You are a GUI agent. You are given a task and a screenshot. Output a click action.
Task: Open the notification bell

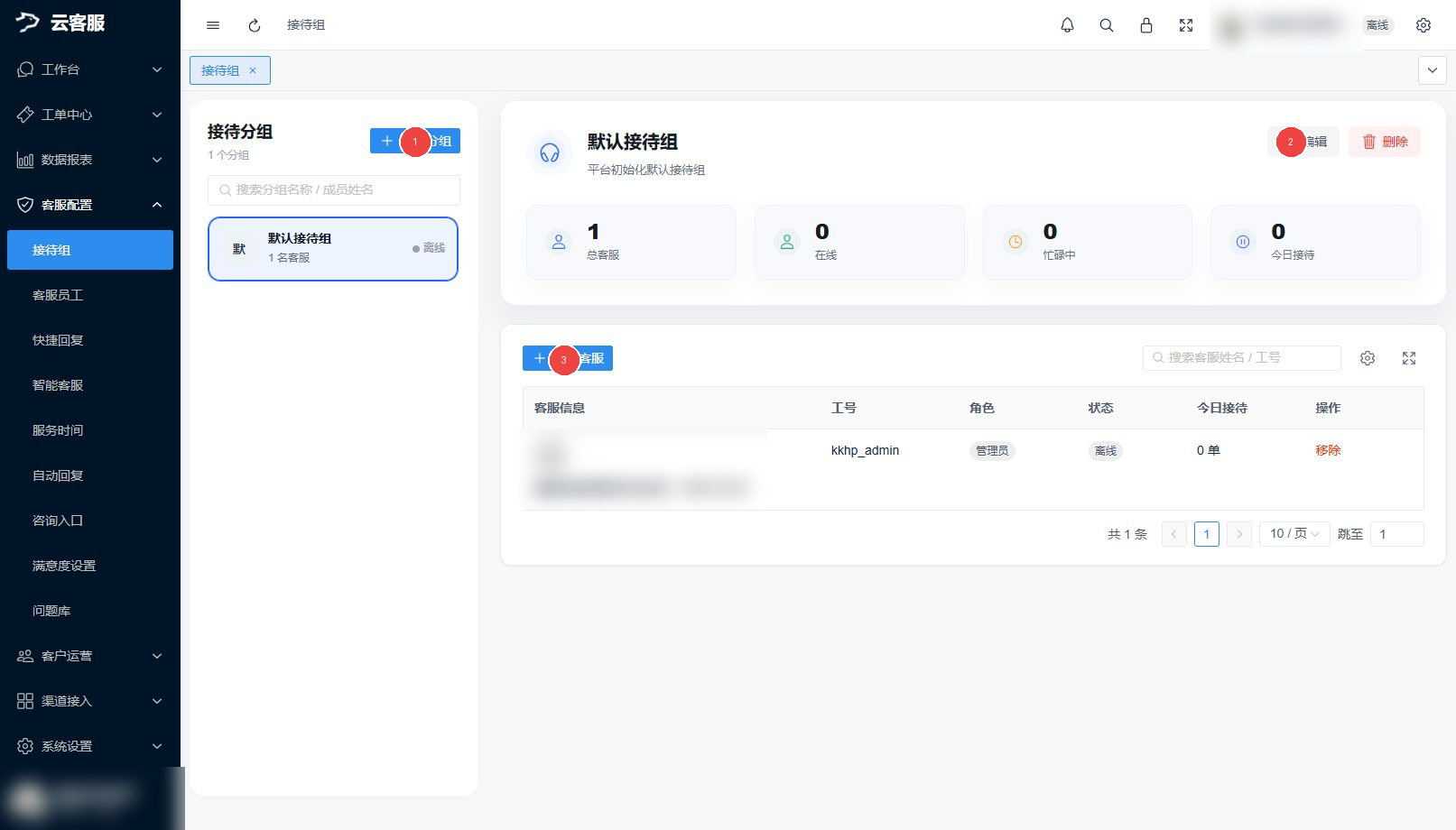pos(1067,25)
